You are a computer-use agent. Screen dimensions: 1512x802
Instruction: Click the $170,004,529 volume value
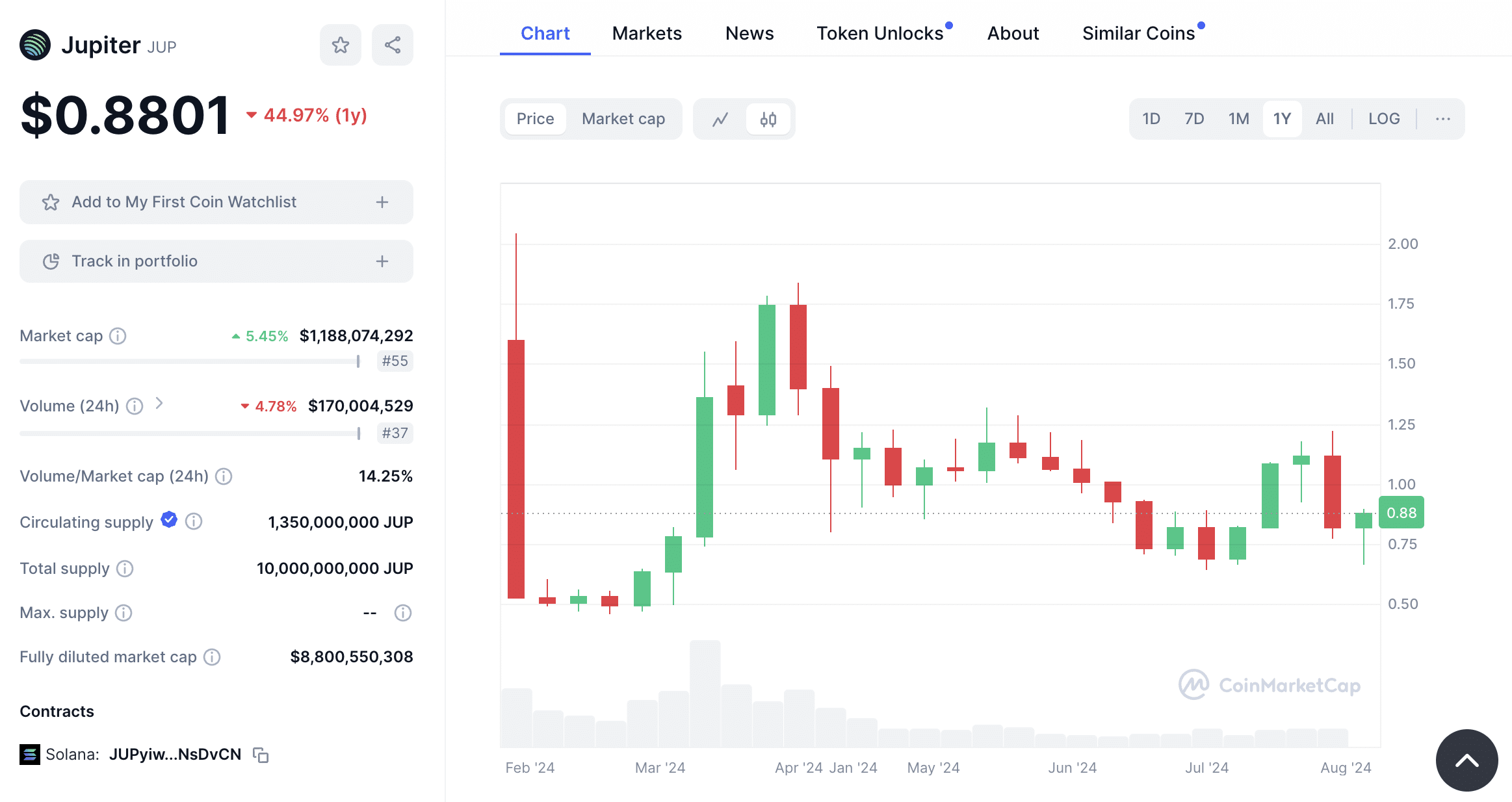point(361,406)
